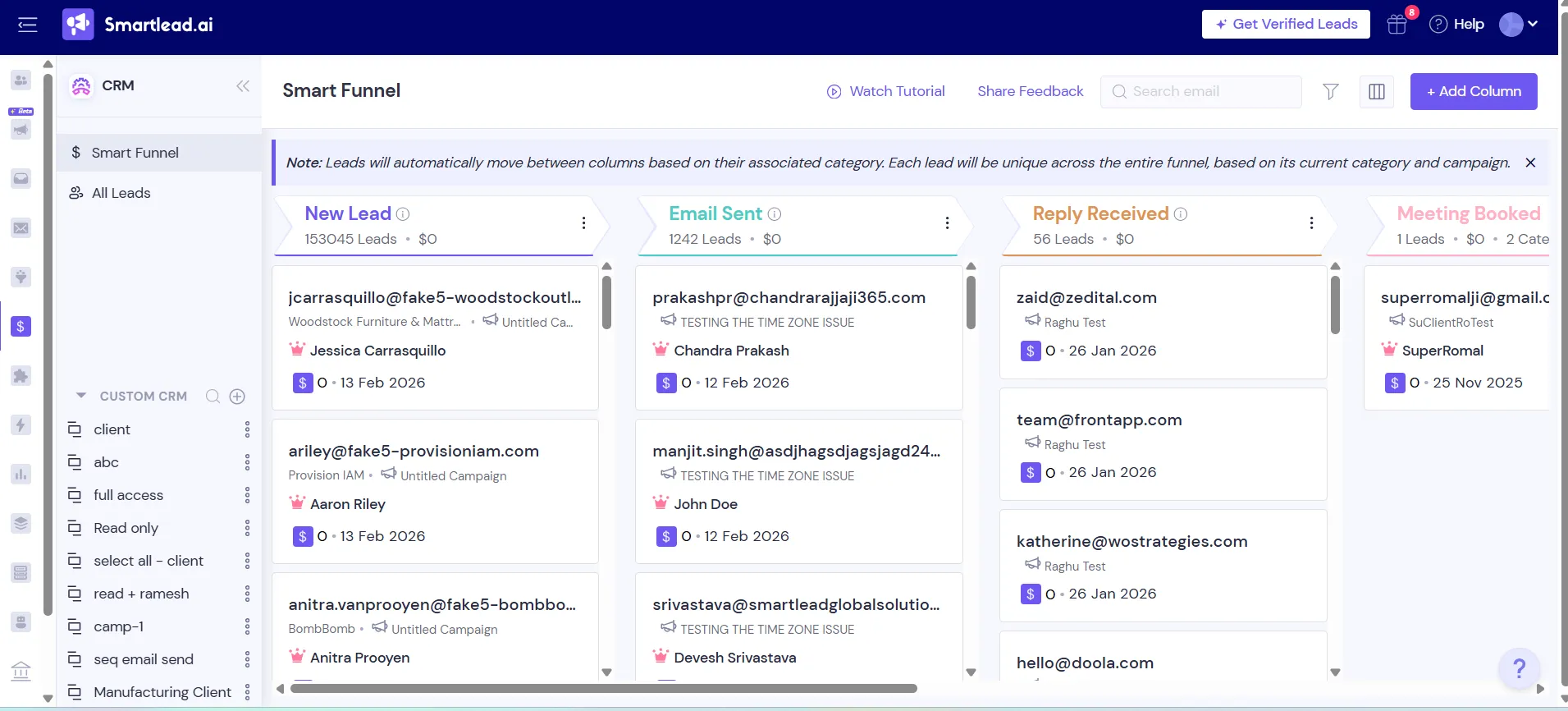Open the integrations puzzle icon

(21, 376)
